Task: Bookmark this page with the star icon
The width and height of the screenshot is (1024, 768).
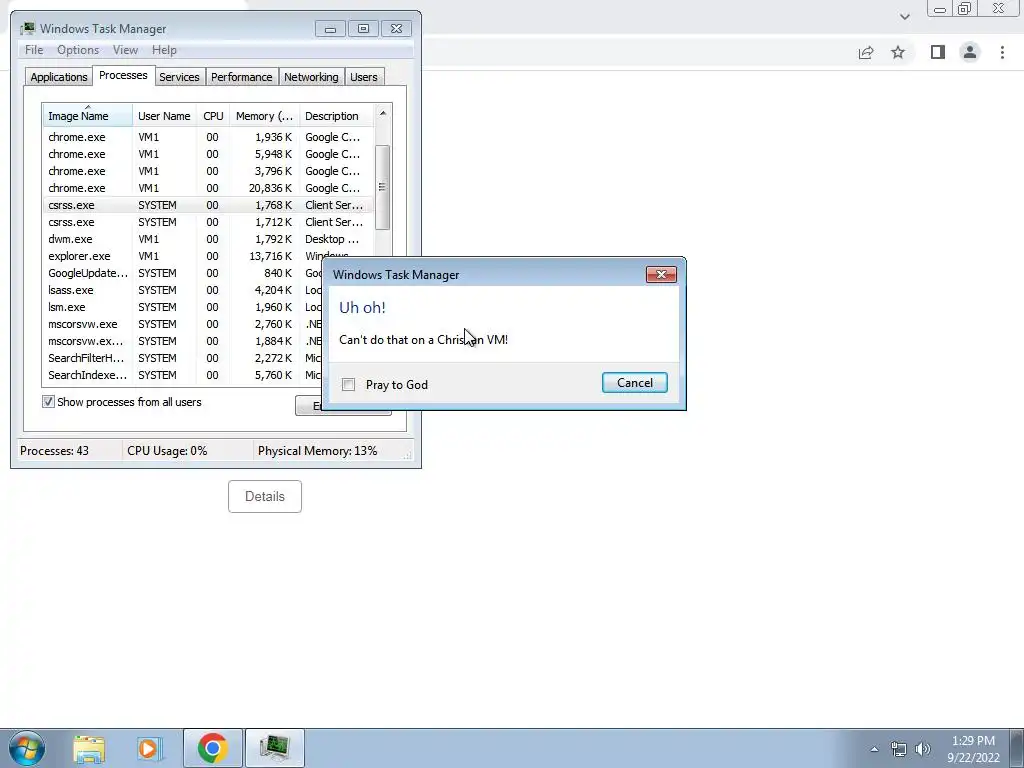Action: pos(898,52)
